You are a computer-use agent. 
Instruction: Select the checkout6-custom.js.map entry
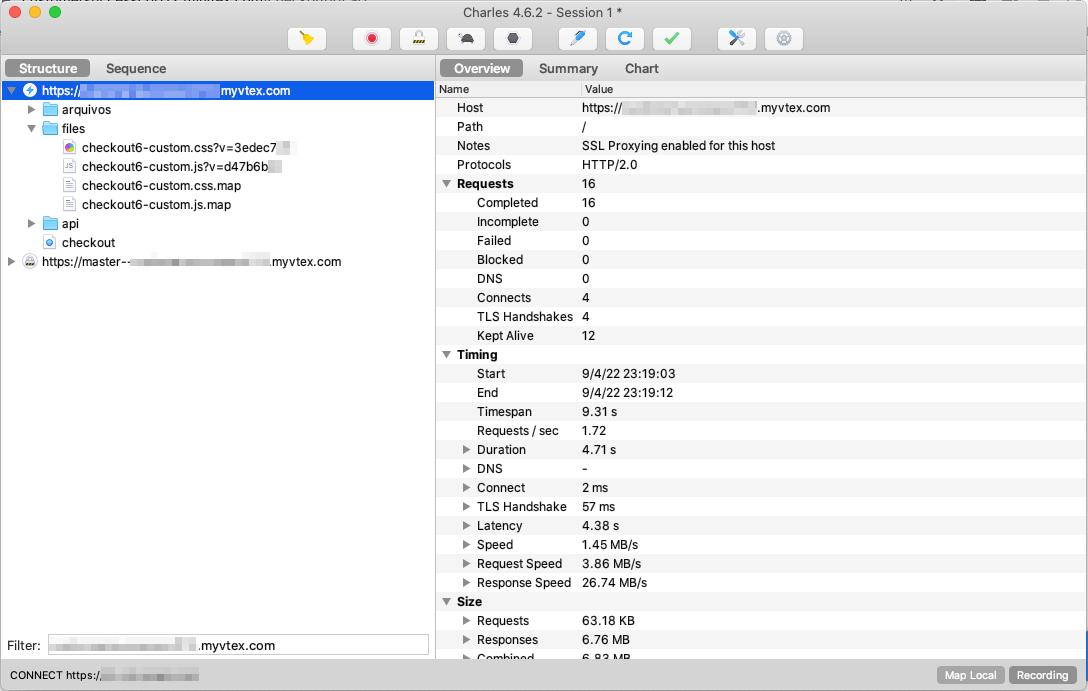(x=156, y=205)
